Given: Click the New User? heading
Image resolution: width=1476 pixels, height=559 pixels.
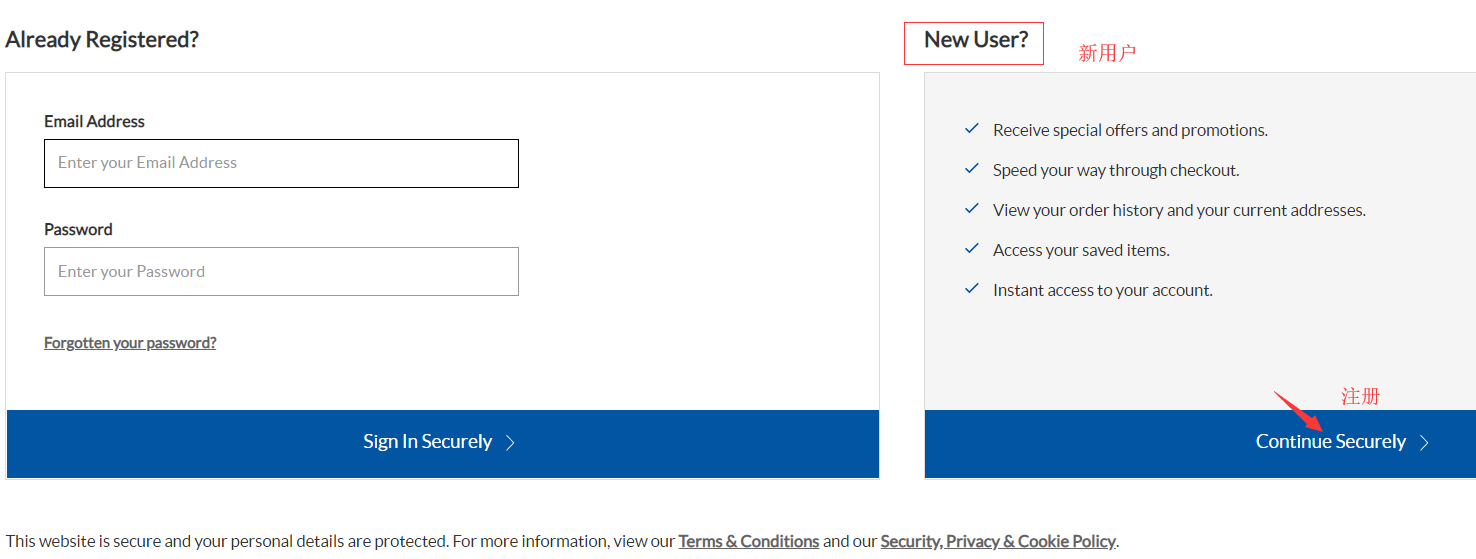Looking at the screenshot, I should [975, 40].
